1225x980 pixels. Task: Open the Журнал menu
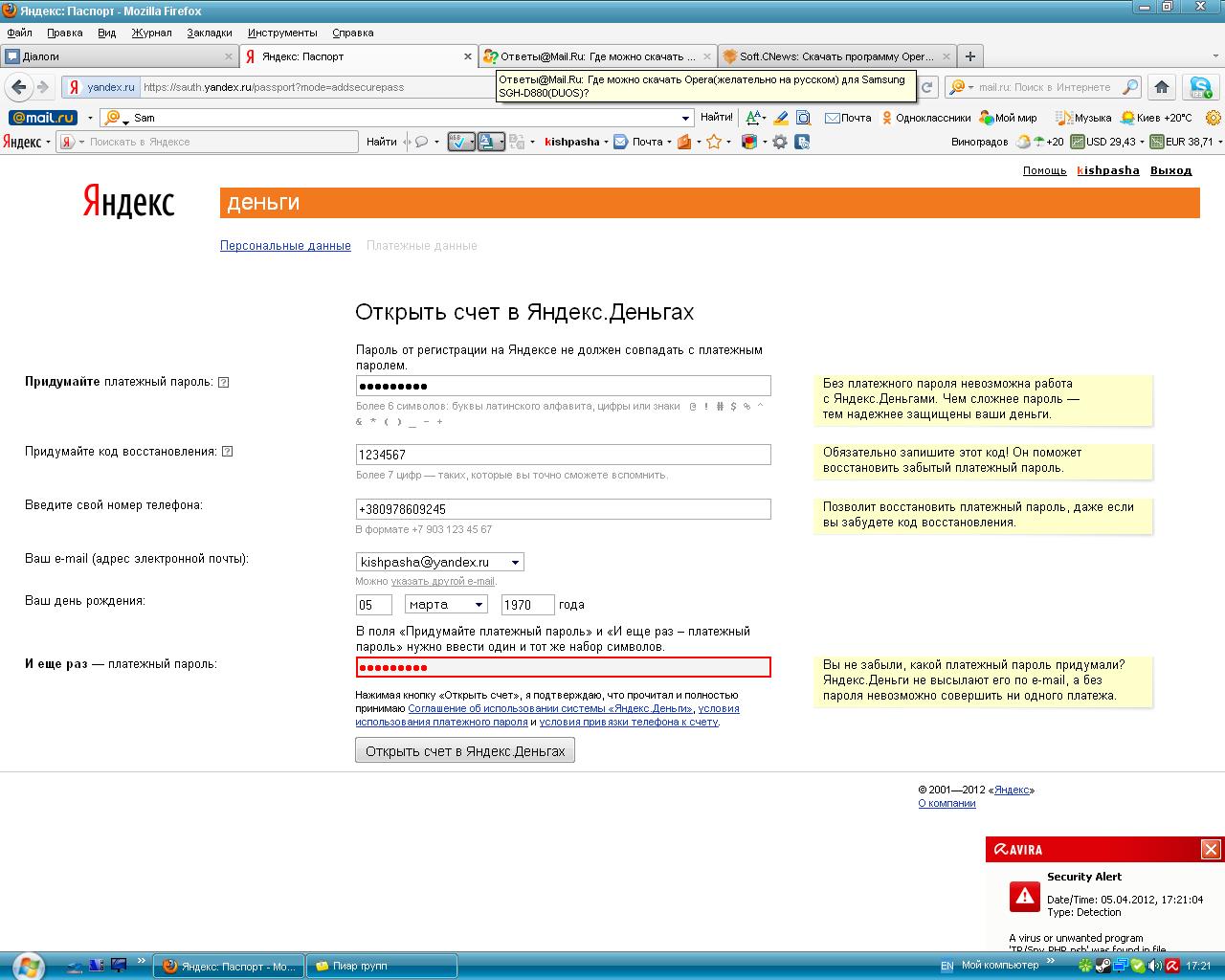pos(152,33)
